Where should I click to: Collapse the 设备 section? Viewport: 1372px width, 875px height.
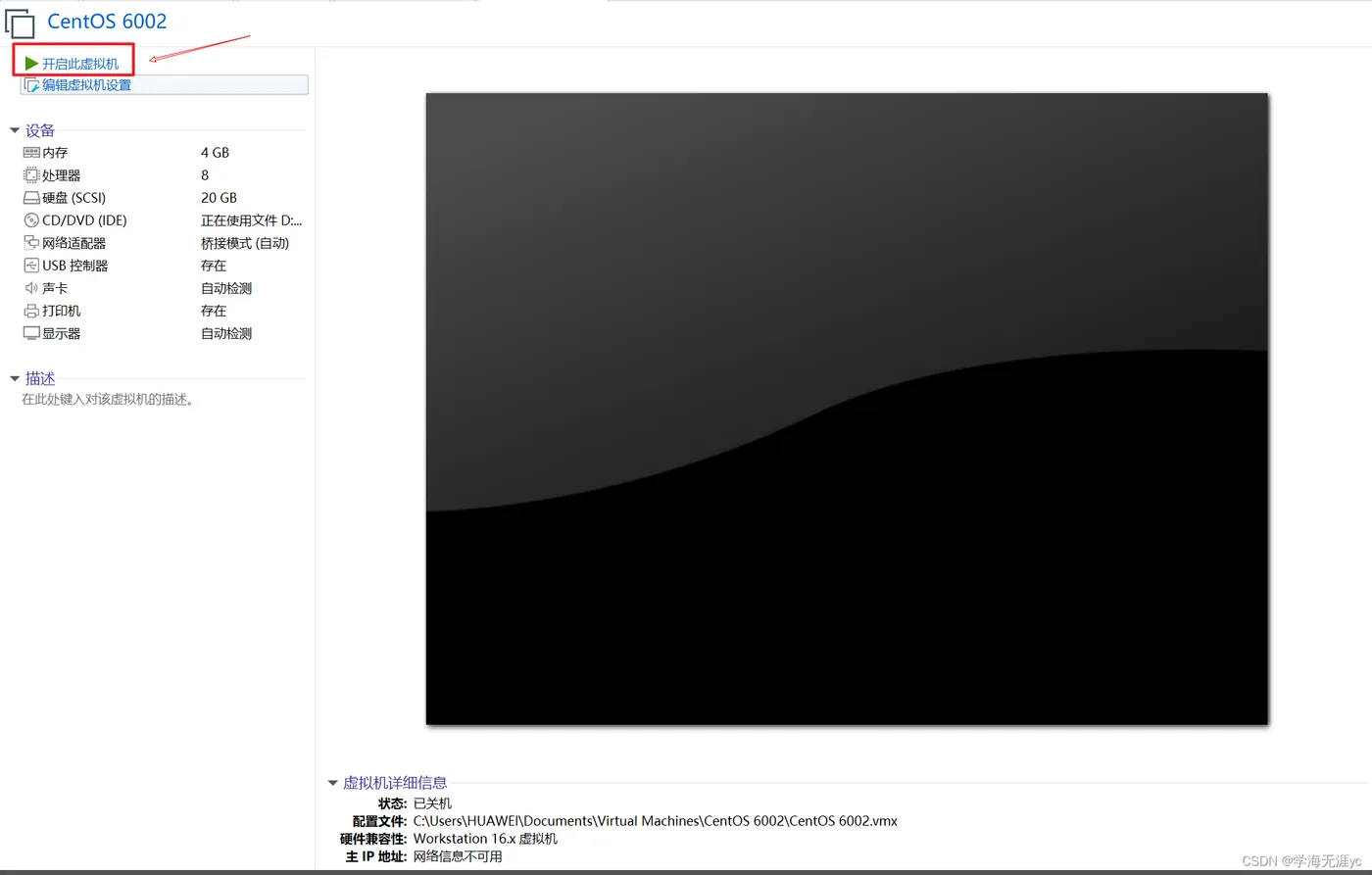tap(15, 130)
